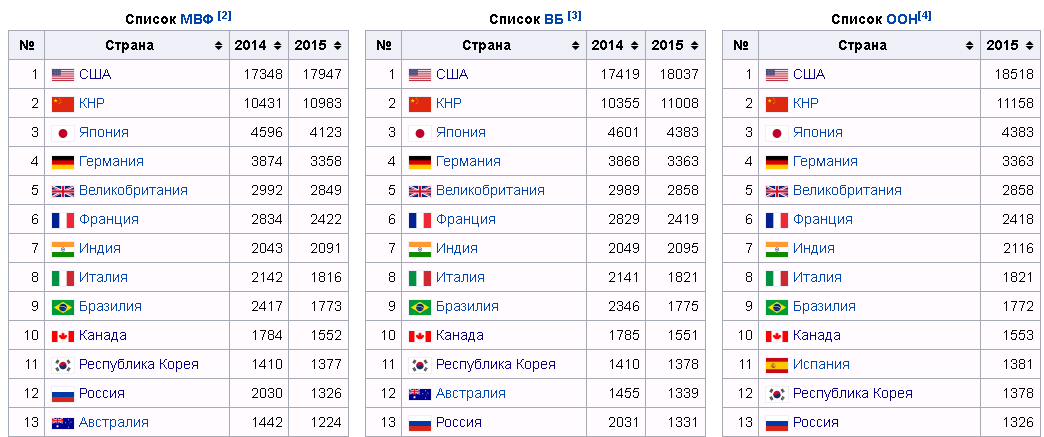
Task: Open the МВФ link in the first heading
Action: [x=197, y=19]
